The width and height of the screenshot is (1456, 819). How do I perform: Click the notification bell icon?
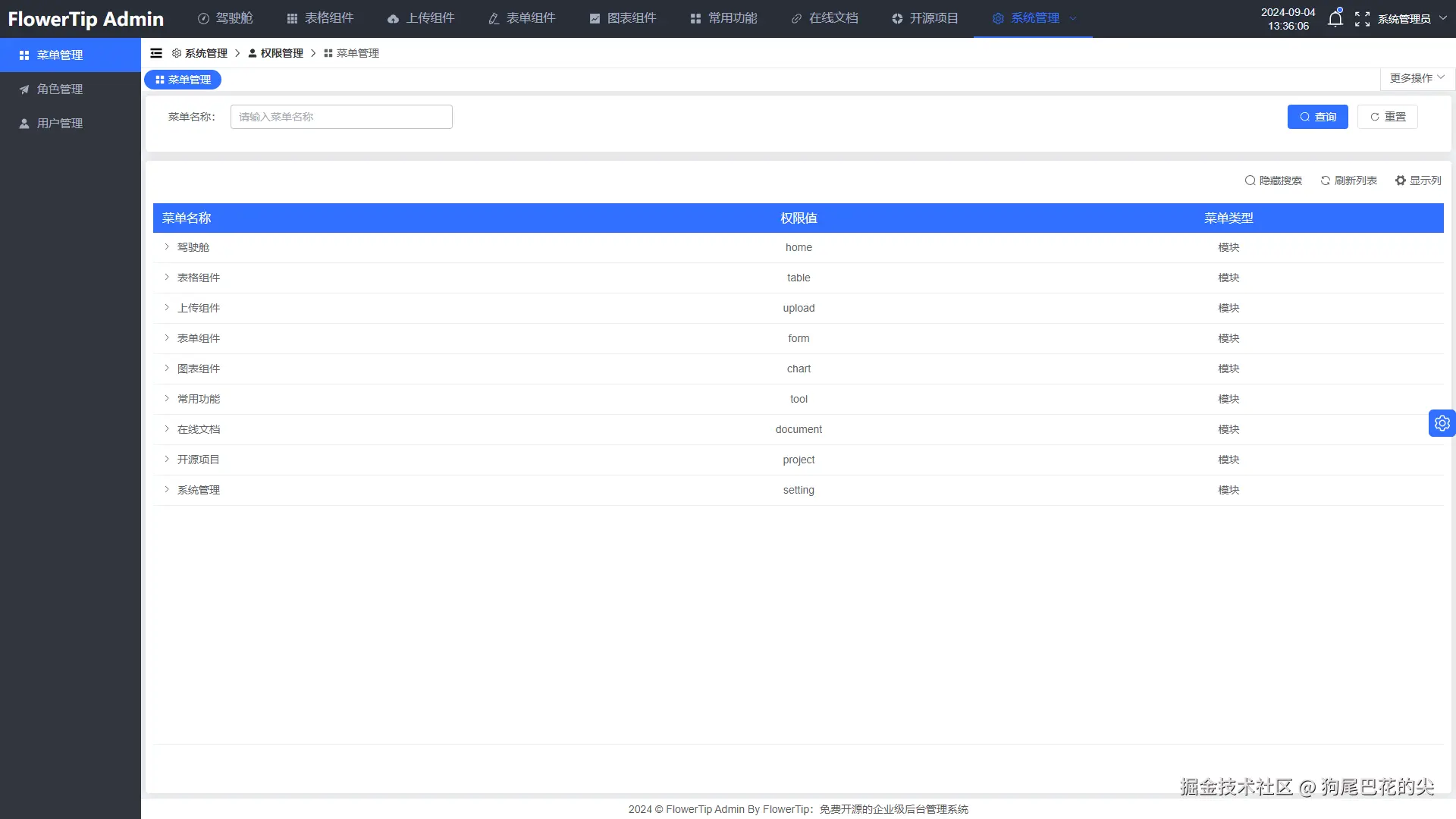pyautogui.click(x=1335, y=19)
